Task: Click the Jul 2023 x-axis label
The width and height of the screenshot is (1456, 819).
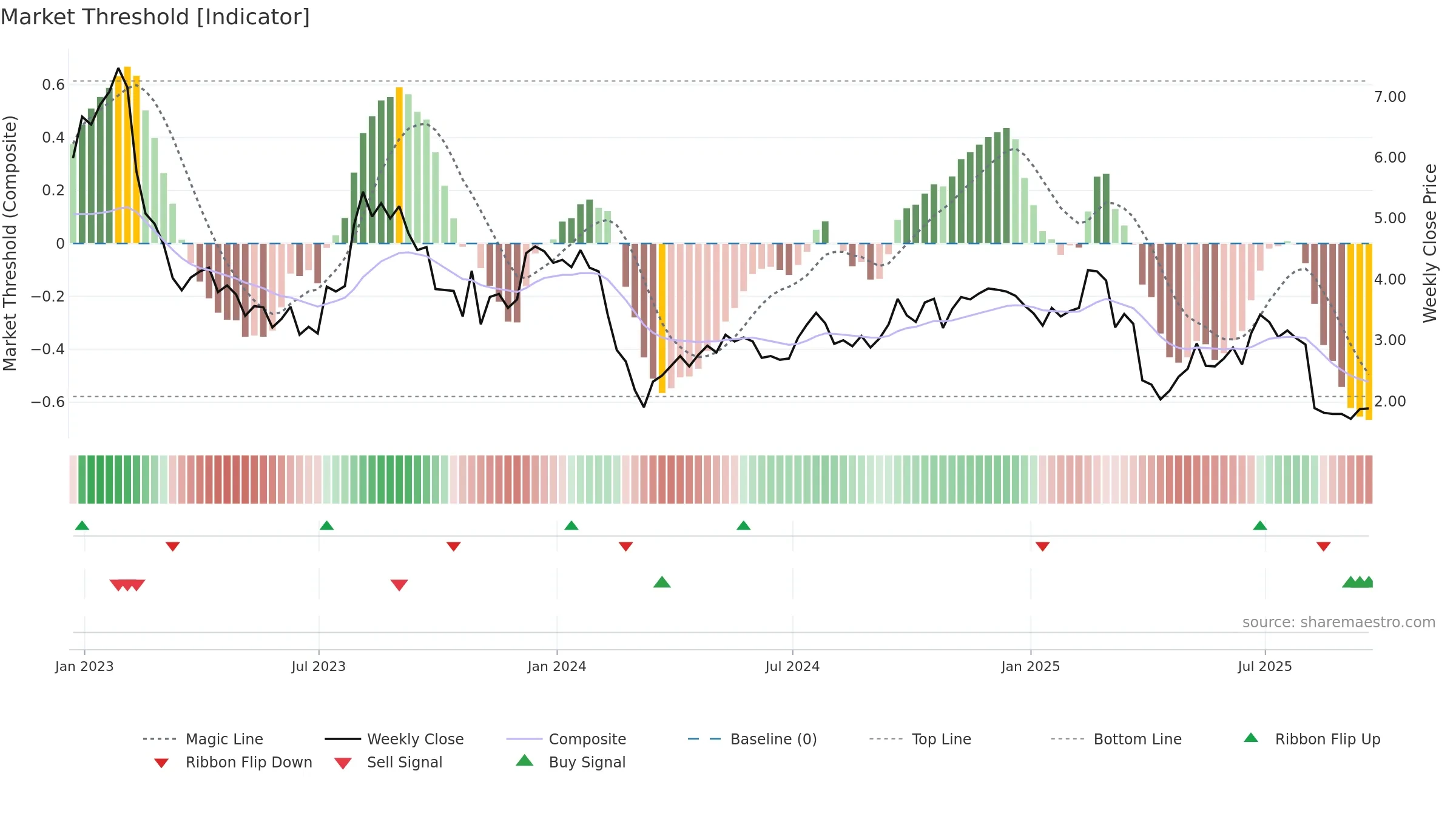Action: (x=318, y=666)
